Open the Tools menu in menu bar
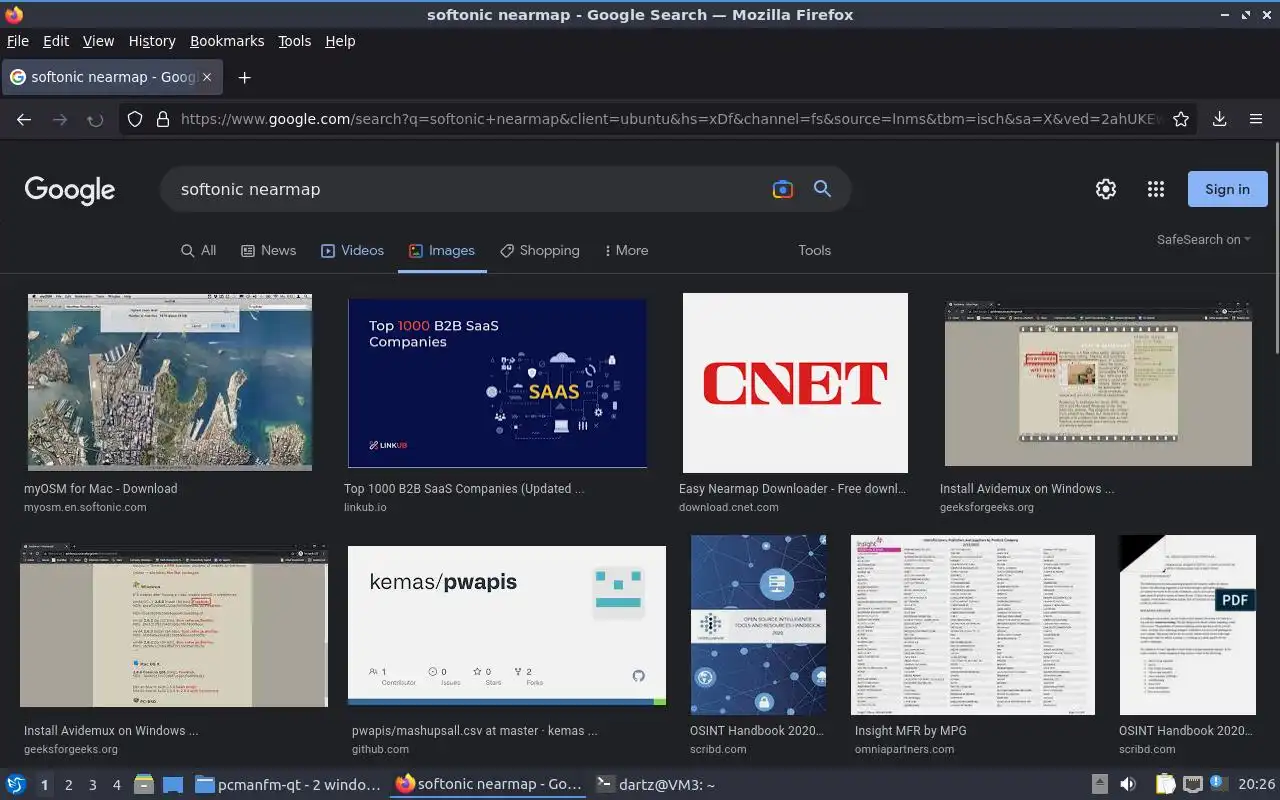 [294, 41]
